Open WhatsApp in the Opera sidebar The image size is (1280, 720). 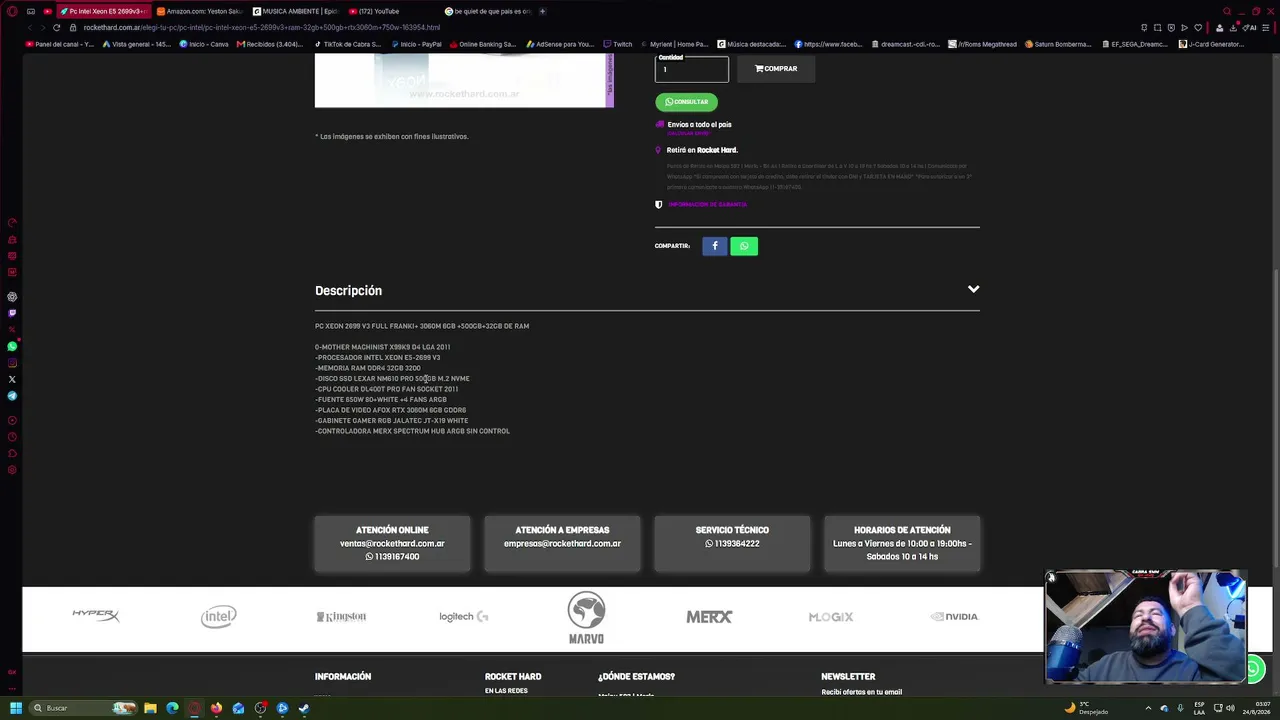12,346
